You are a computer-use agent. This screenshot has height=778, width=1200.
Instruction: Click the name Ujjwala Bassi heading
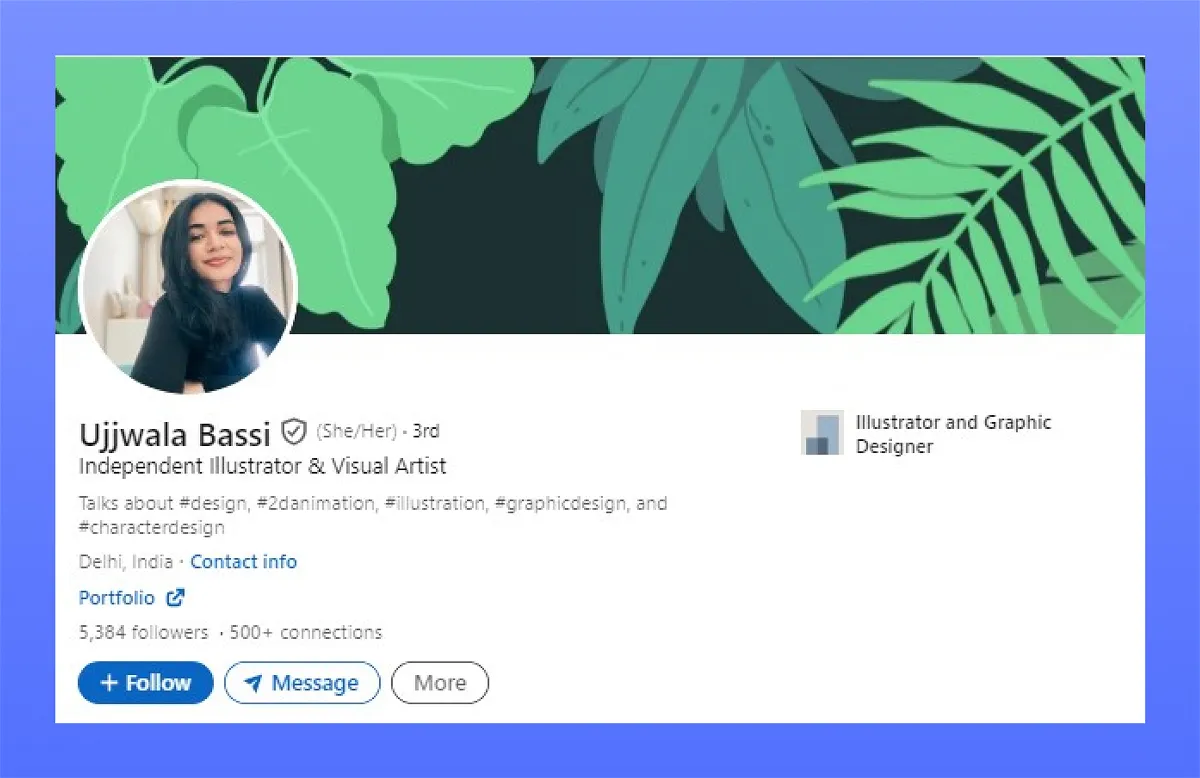[x=175, y=434]
